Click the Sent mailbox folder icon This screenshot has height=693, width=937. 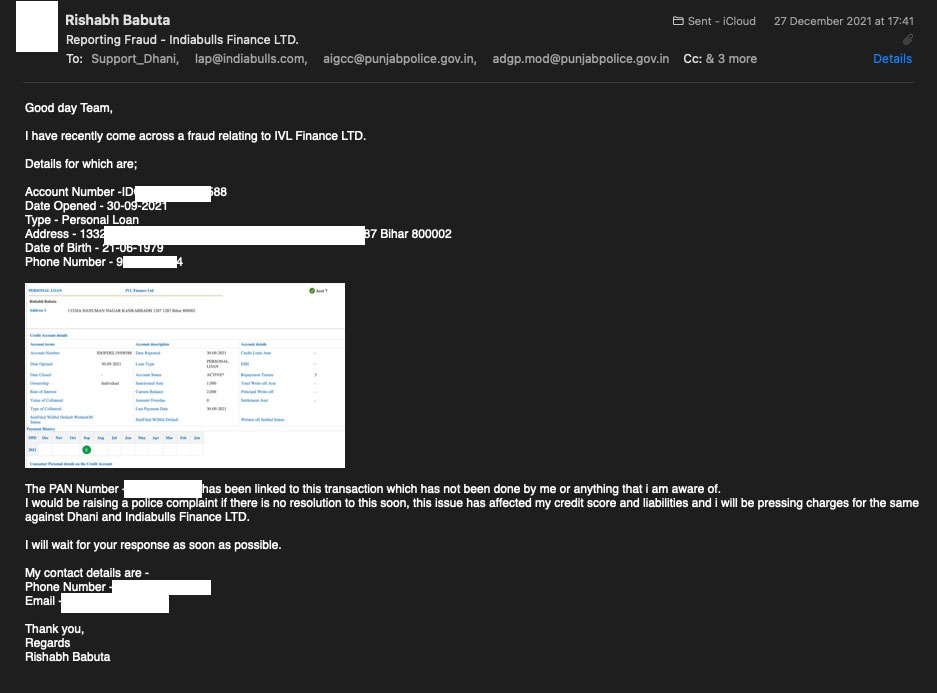point(678,21)
